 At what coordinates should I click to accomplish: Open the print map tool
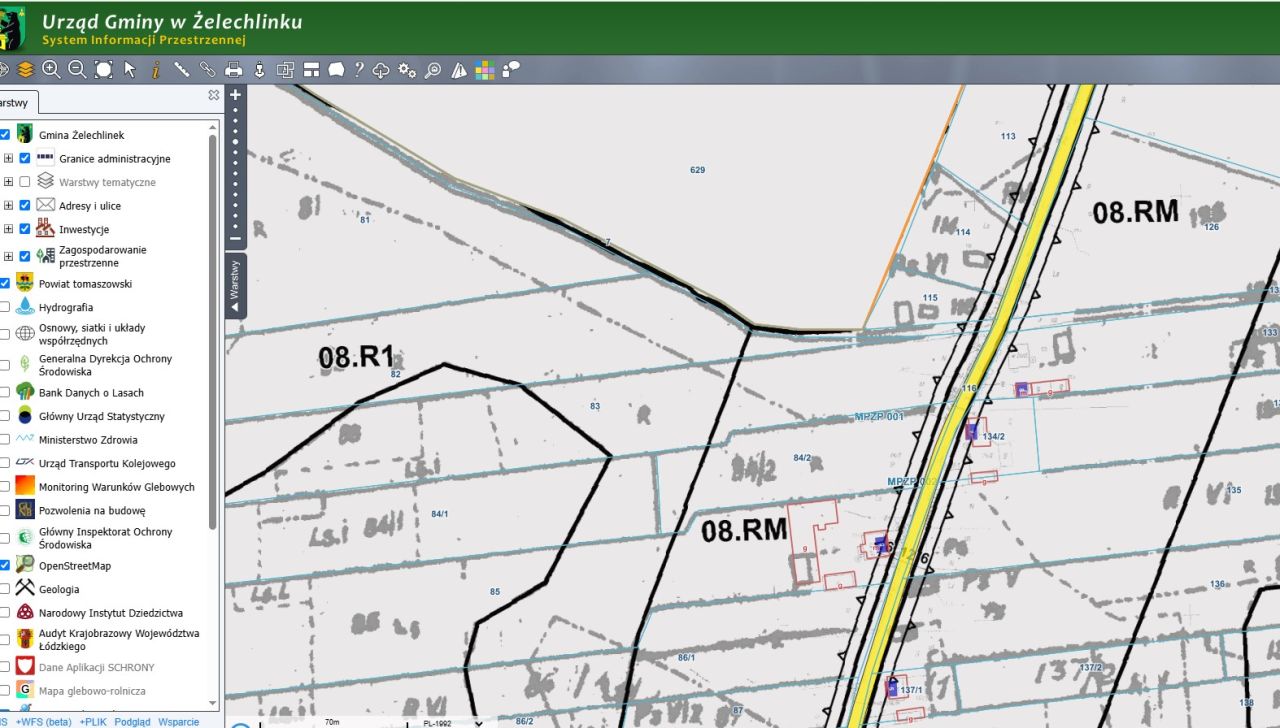pyautogui.click(x=233, y=70)
